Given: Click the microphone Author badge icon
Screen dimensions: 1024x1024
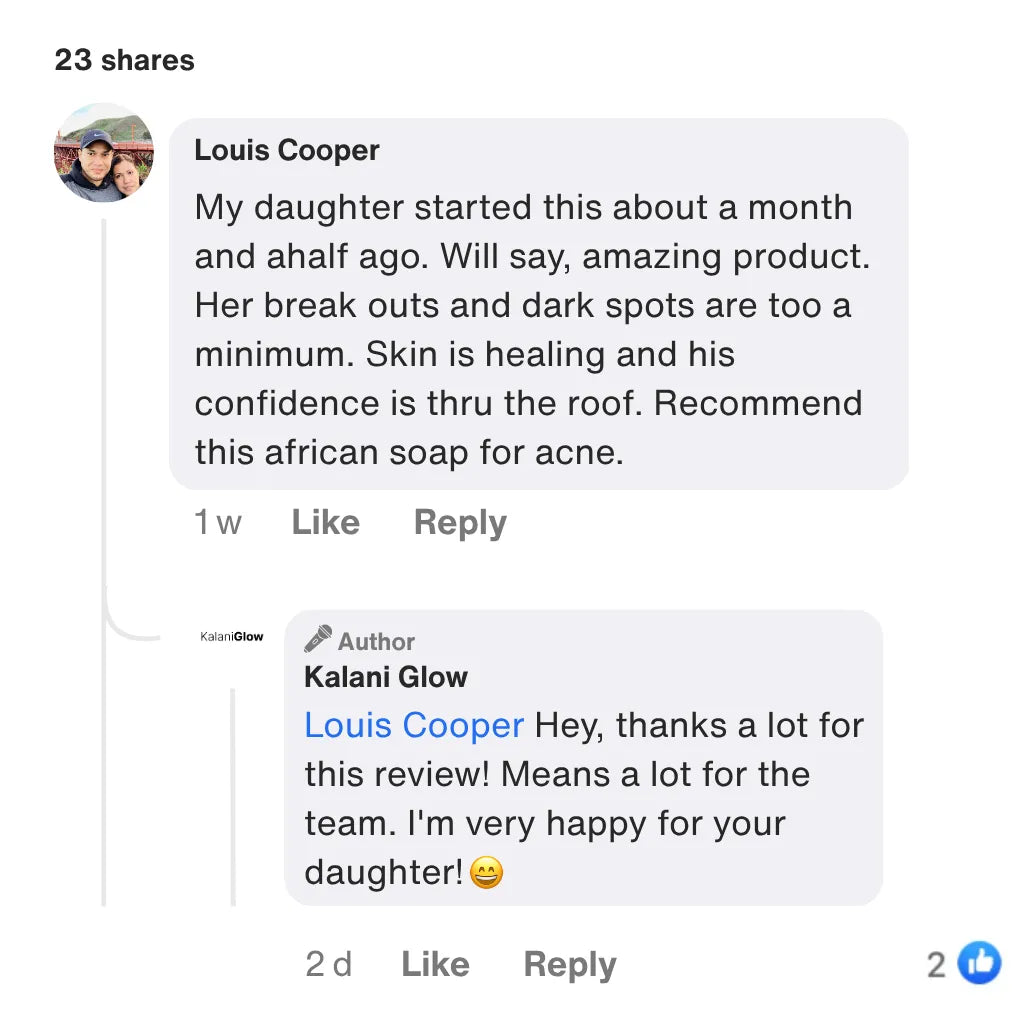Looking at the screenshot, I should (318, 639).
